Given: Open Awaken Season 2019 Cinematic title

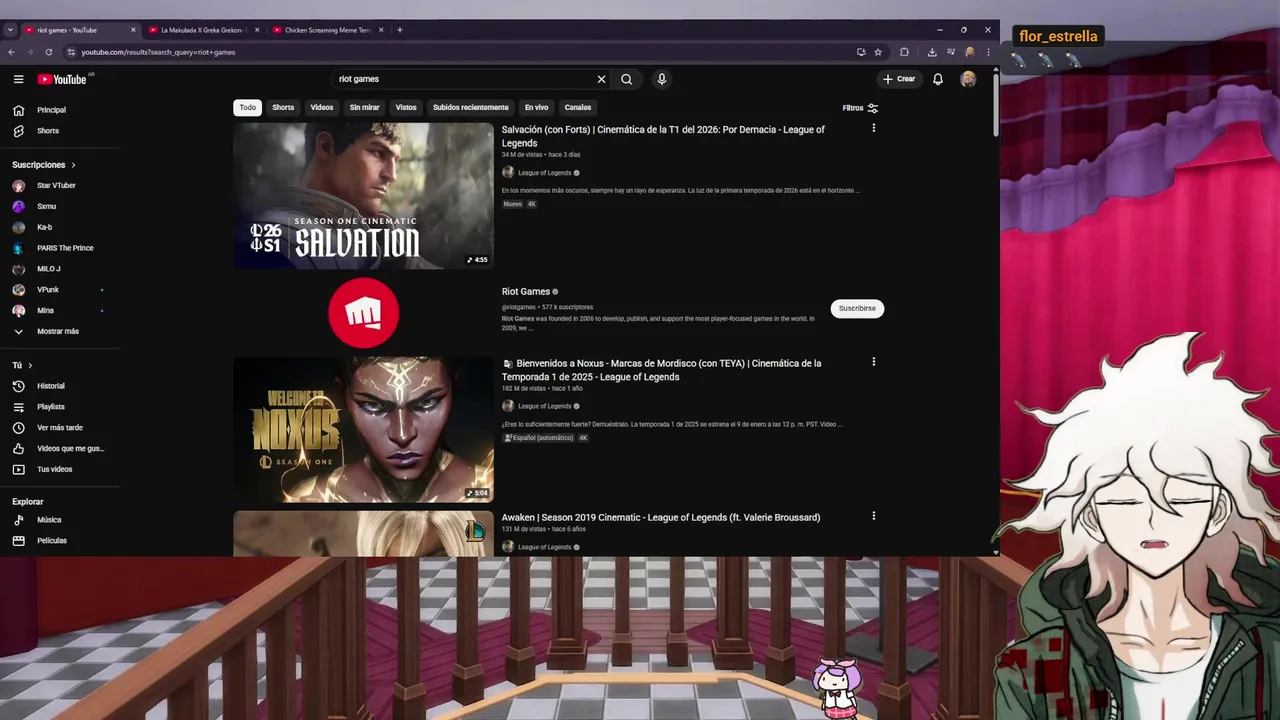Looking at the screenshot, I should [661, 517].
